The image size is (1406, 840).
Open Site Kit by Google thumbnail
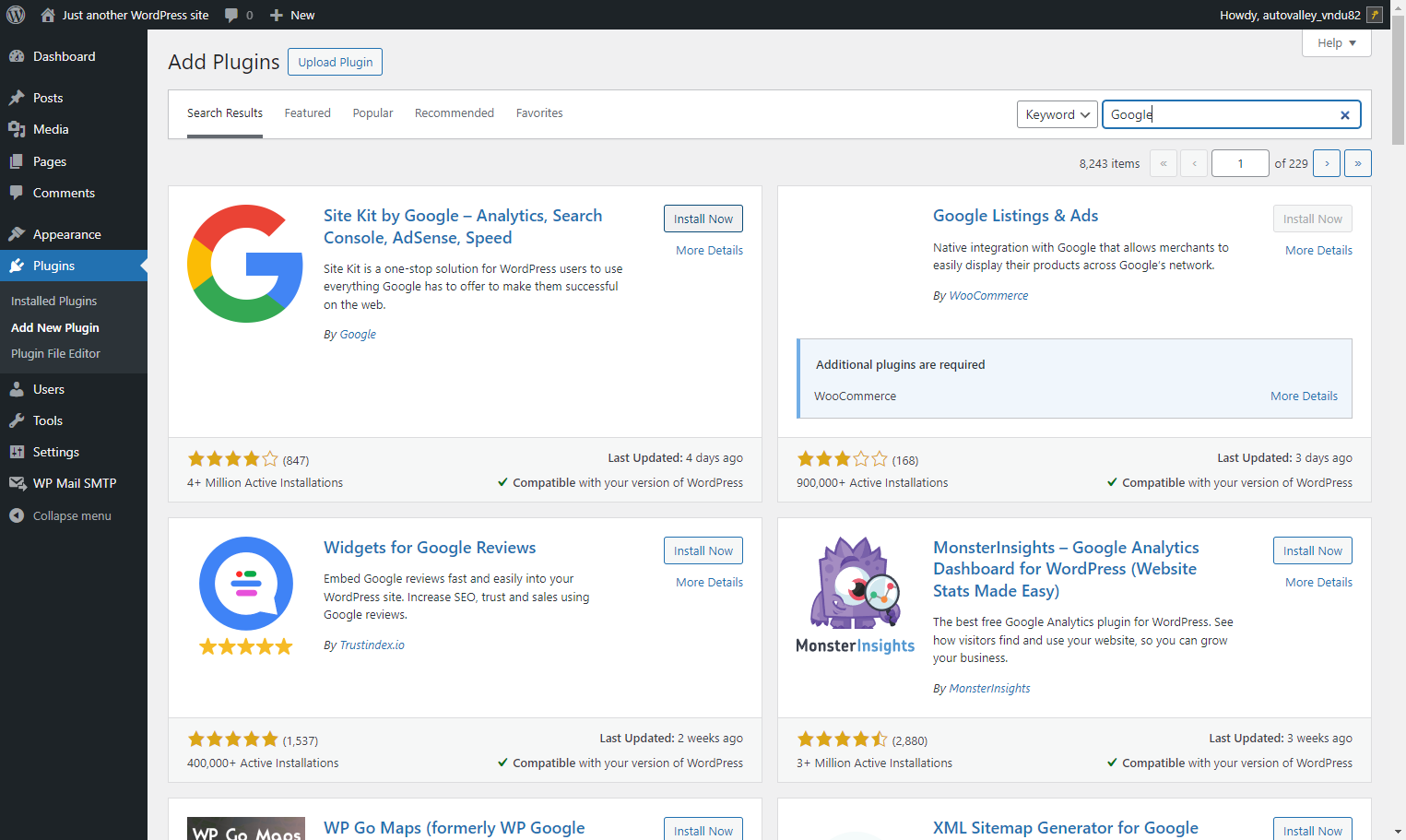click(245, 264)
